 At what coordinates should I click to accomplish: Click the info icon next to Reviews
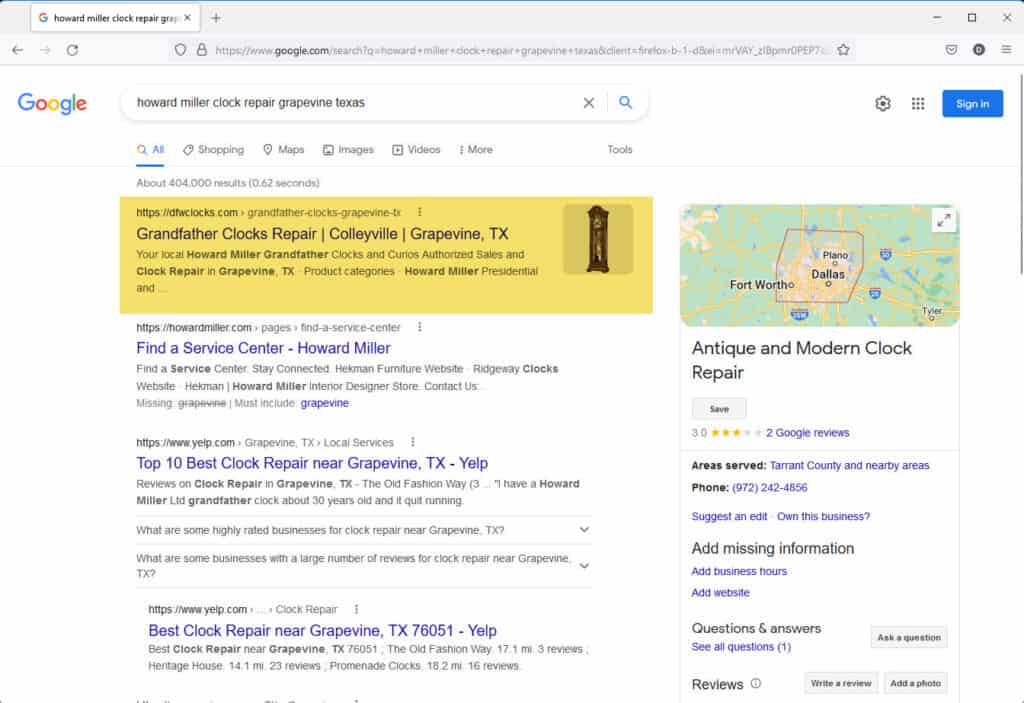pos(756,683)
